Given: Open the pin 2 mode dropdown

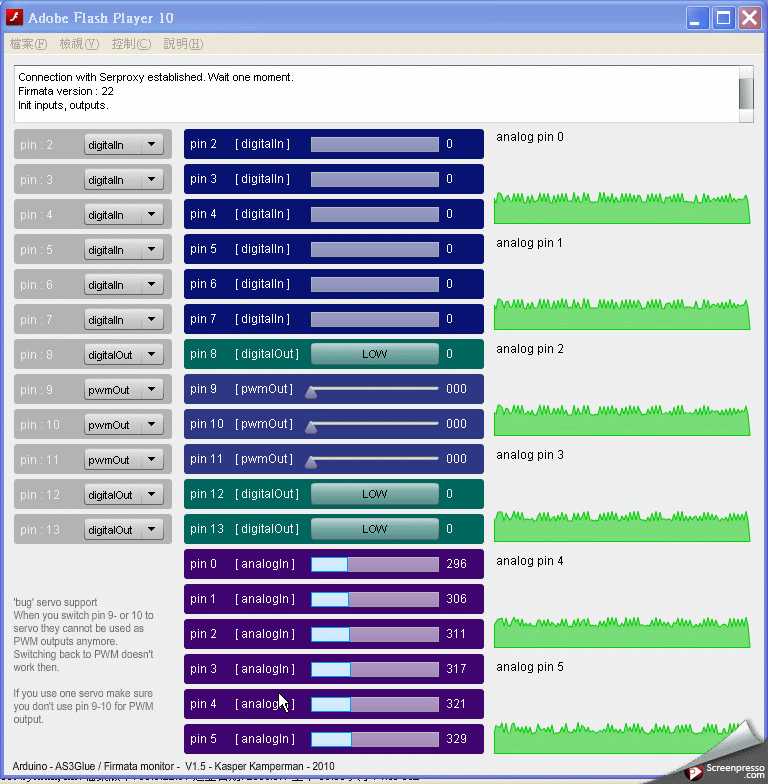Looking at the screenshot, I should (x=124, y=144).
